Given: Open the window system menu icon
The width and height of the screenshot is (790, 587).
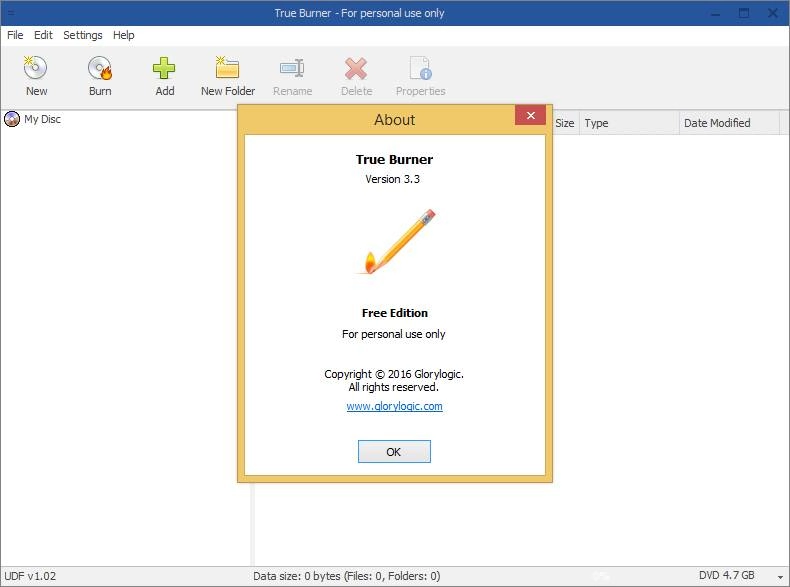Looking at the screenshot, I should [11, 13].
